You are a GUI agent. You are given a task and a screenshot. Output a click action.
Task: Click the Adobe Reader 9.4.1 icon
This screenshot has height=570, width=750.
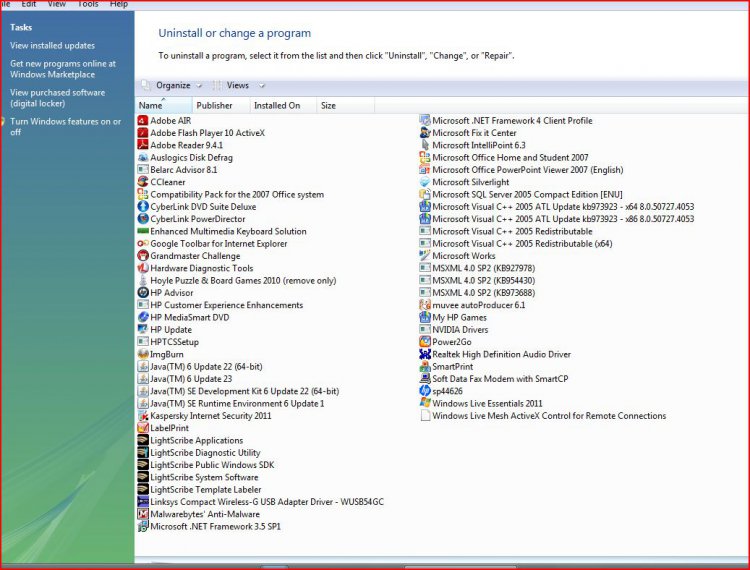pos(143,145)
